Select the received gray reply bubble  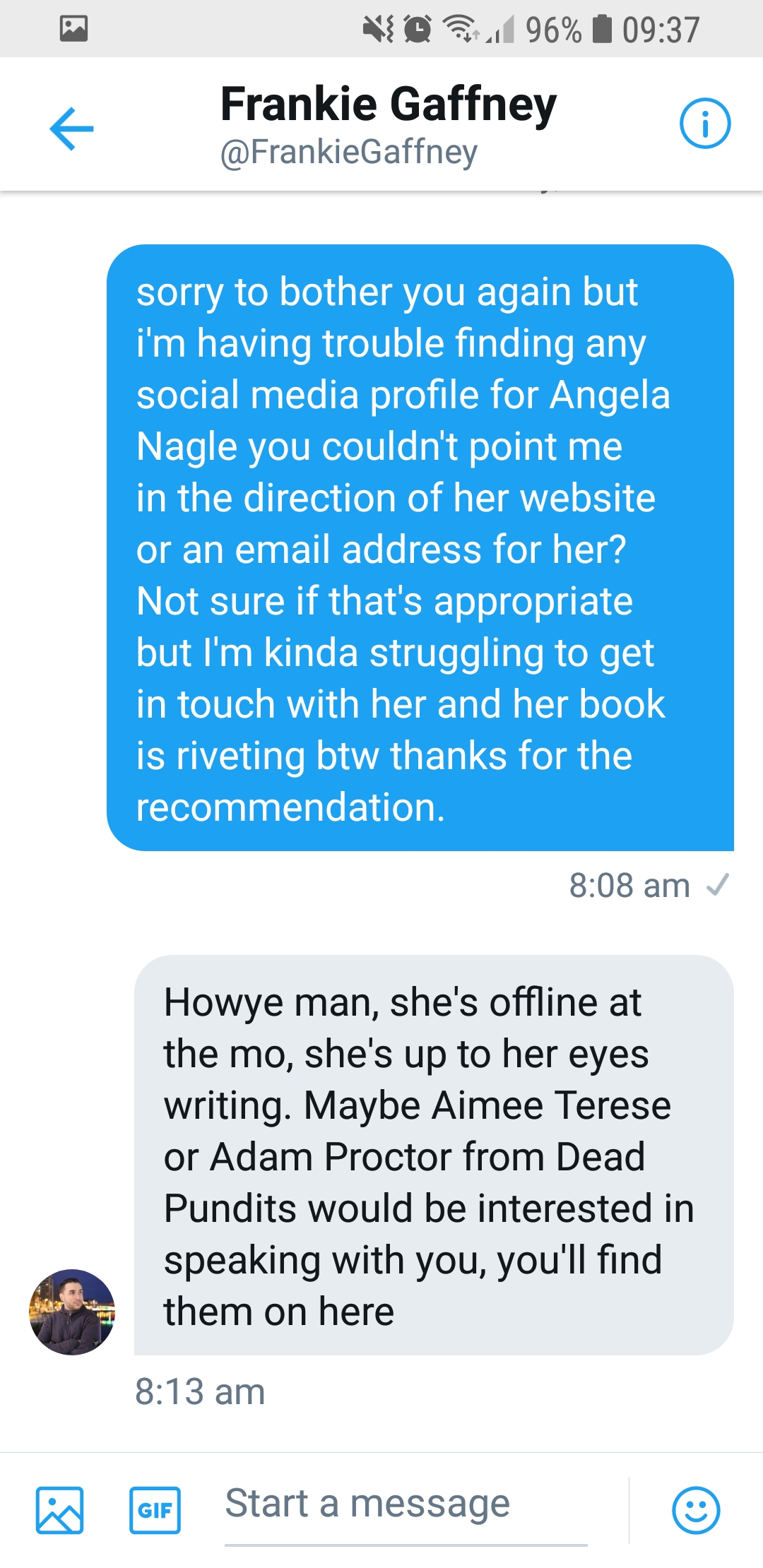(434, 1155)
